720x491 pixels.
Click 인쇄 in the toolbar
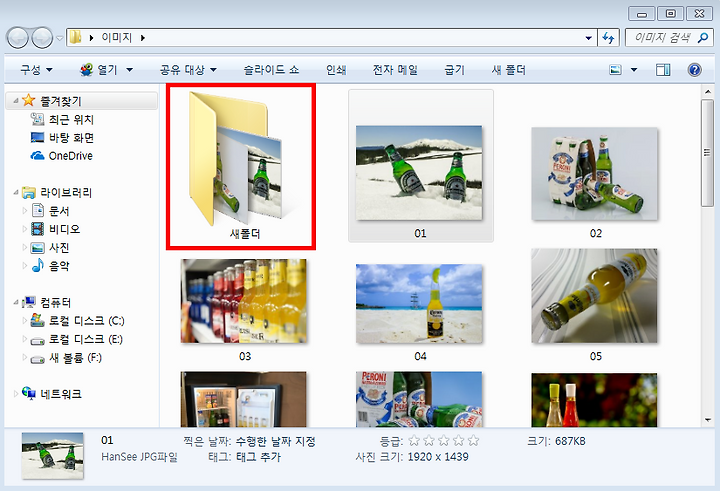pyautogui.click(x=336, y=70)
